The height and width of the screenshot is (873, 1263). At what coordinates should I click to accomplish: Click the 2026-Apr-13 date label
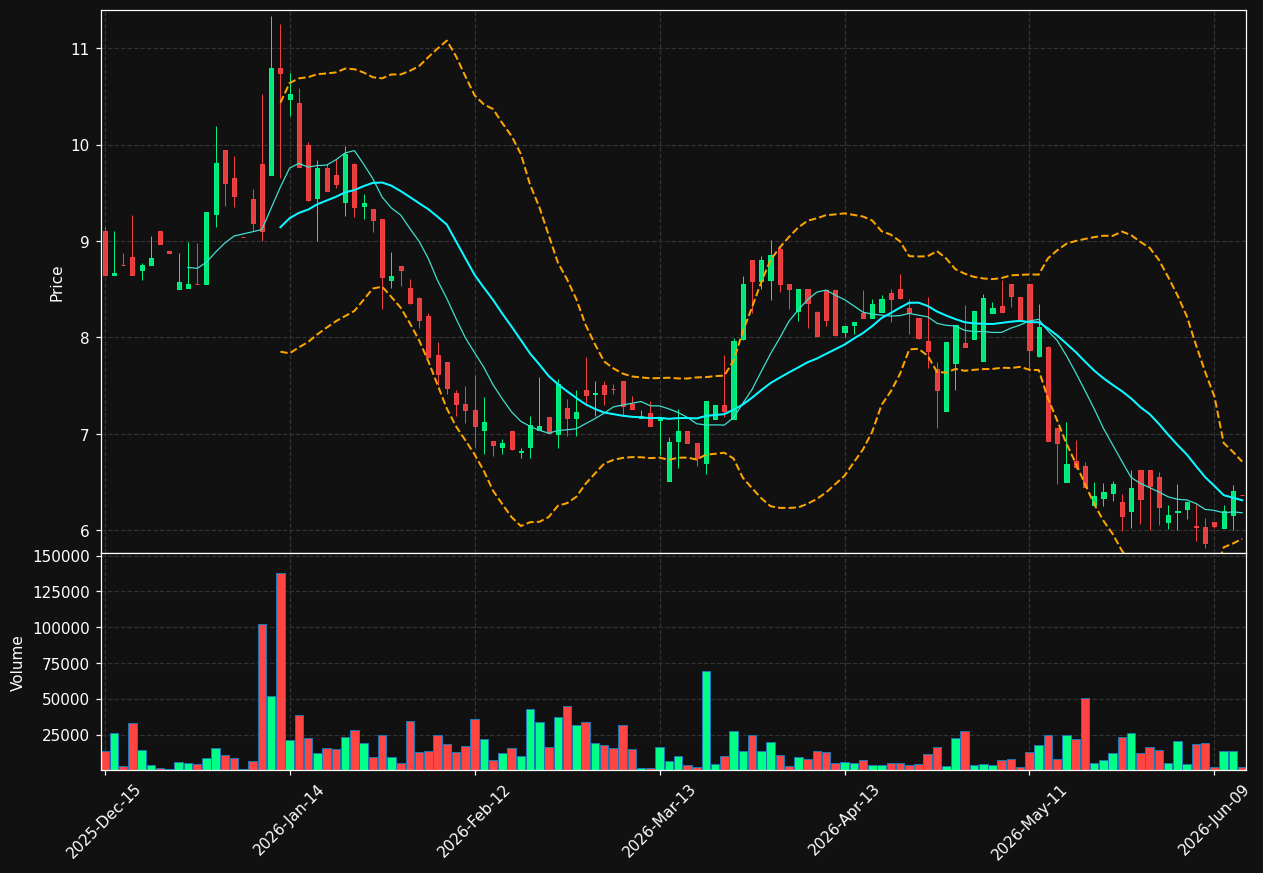pos(844,821)
